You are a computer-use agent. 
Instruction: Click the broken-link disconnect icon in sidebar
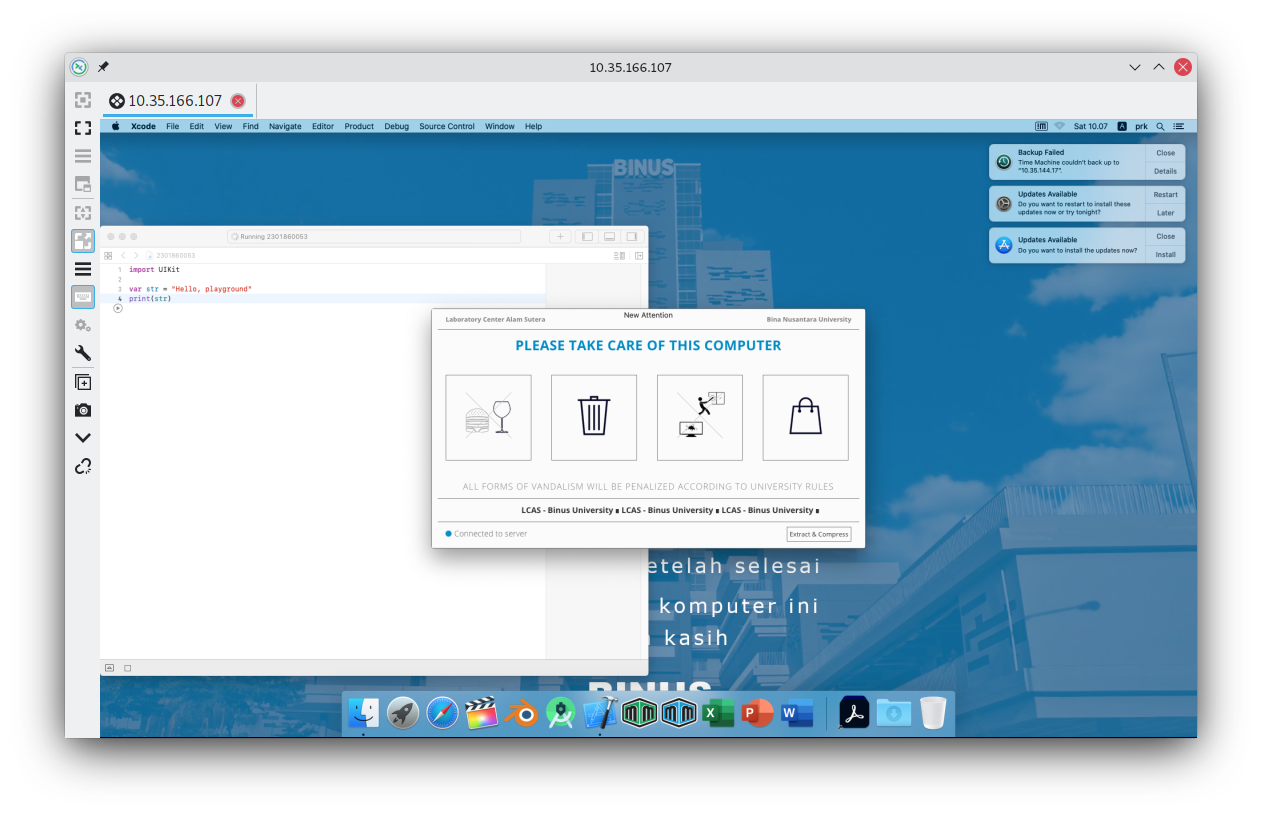click(83, 466)
